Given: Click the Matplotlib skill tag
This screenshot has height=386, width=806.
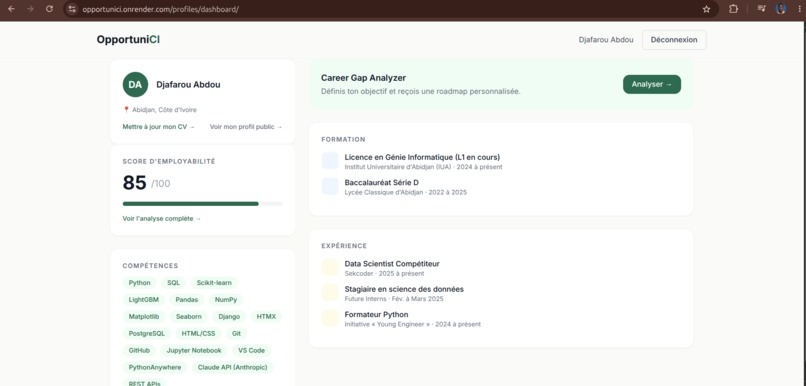Looking at the screenshot, I should [144, 317].
